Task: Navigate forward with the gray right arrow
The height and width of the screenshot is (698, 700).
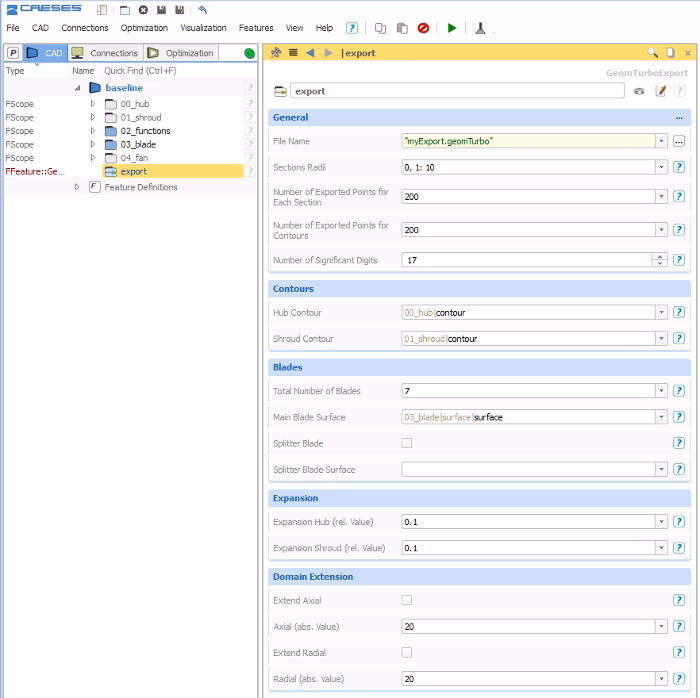Action: coord(328,53)
